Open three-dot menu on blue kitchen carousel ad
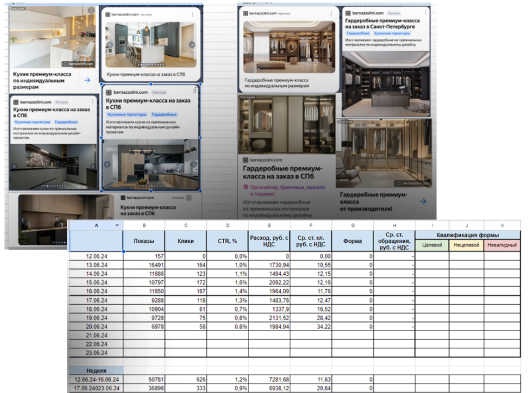528x393 pixels. pos(193,14)
